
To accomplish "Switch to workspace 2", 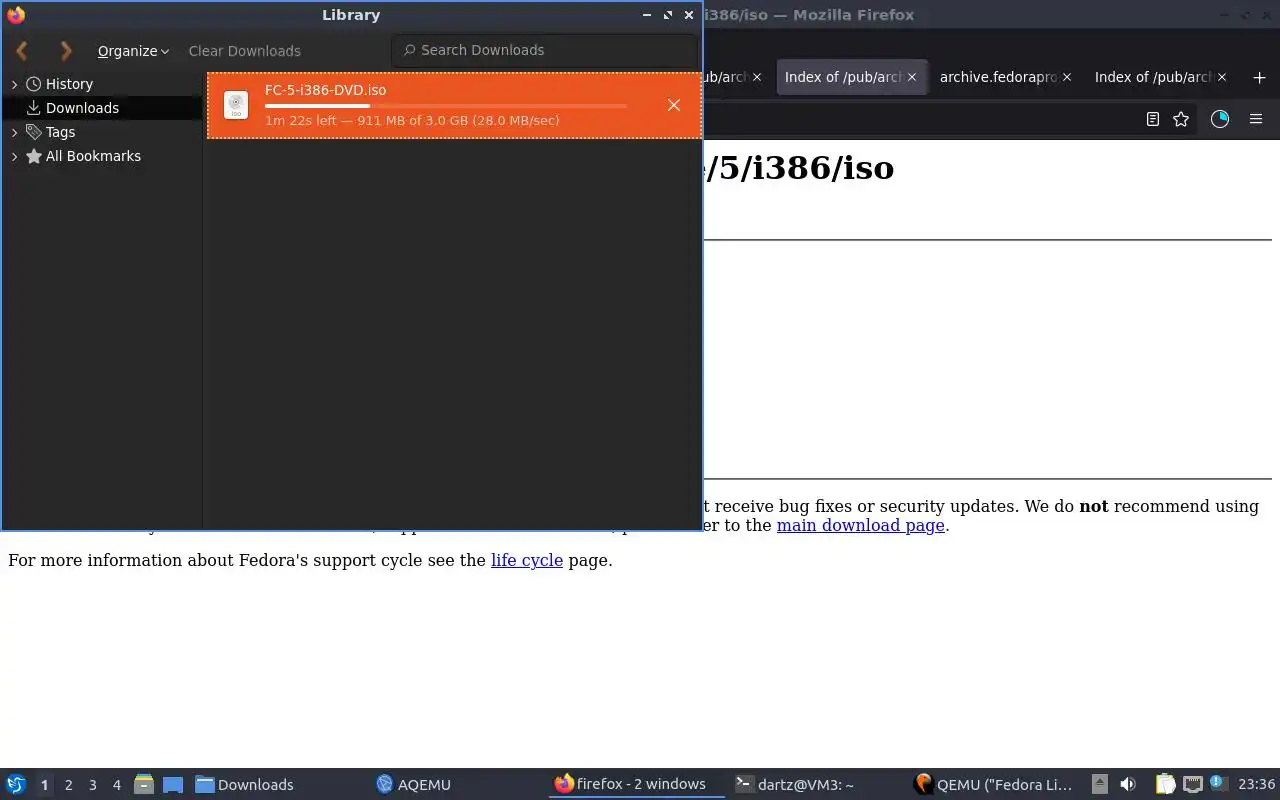I will coord(68,785).
